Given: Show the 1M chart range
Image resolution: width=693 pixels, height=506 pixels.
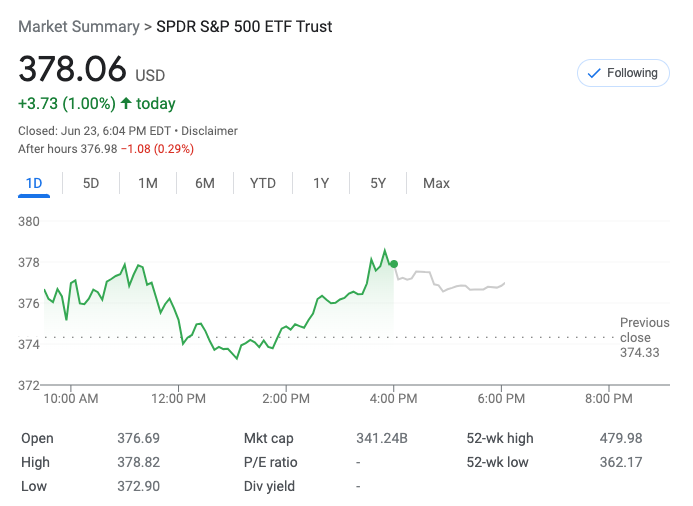Looking at the screenshot, I should pyautogui.click(x=148, y=183).
